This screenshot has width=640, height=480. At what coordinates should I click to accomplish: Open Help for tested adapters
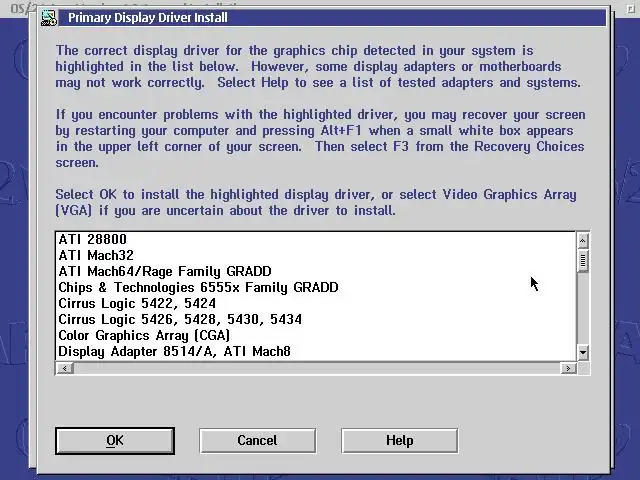(400, 441)
